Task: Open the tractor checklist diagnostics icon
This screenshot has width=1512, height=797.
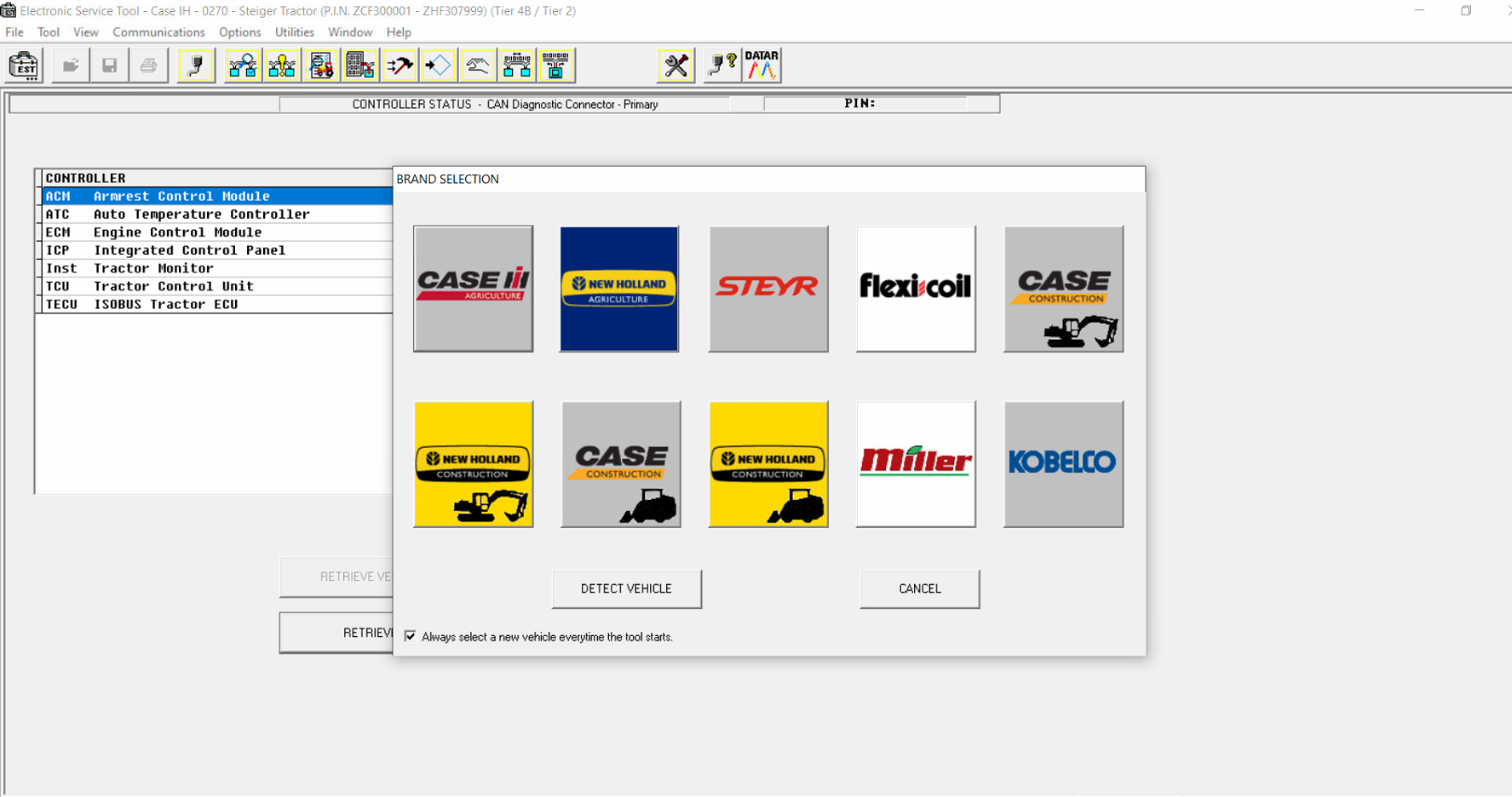Action: pyautogui.click(x=321, y=66)
